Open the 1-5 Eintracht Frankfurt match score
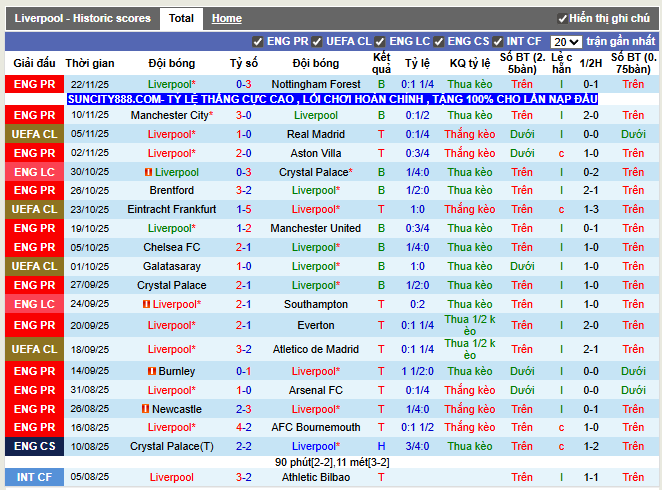The height and width of the screenshot is (490, 662). pos(244,209)
